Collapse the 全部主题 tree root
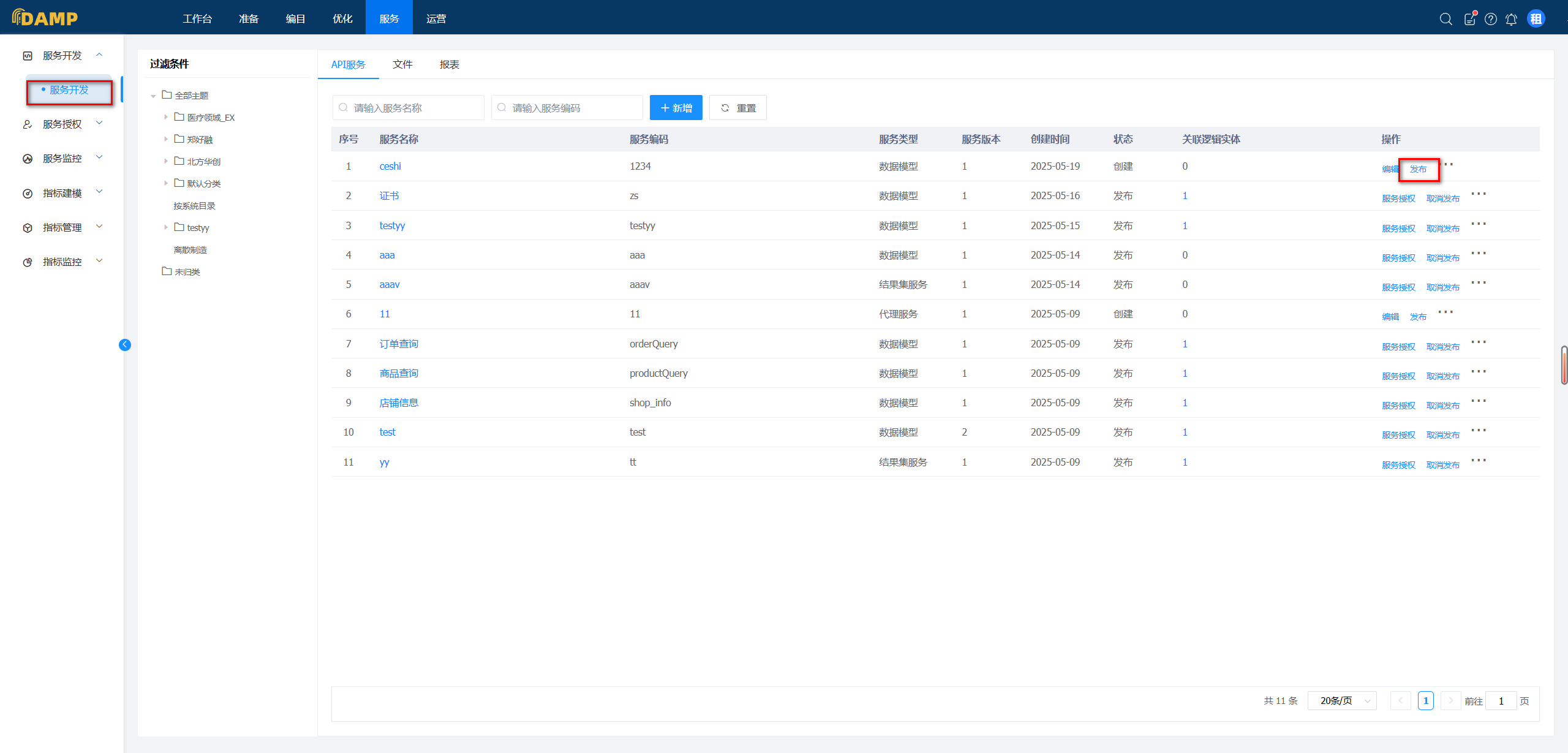Image resolution: width=1568 pixels, height=753 pixels. point(153,96)
